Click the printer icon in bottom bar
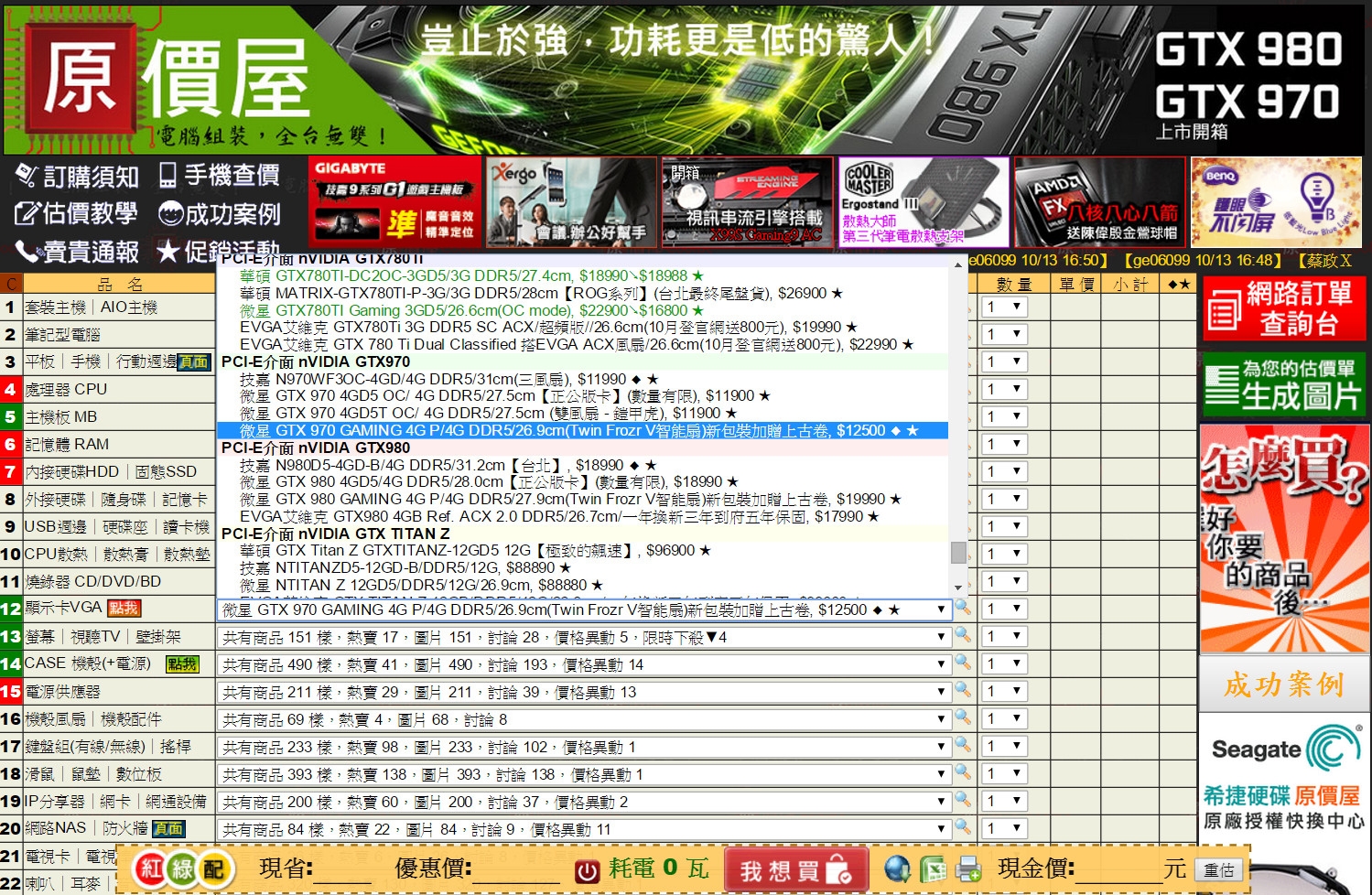 coord(967,868)
